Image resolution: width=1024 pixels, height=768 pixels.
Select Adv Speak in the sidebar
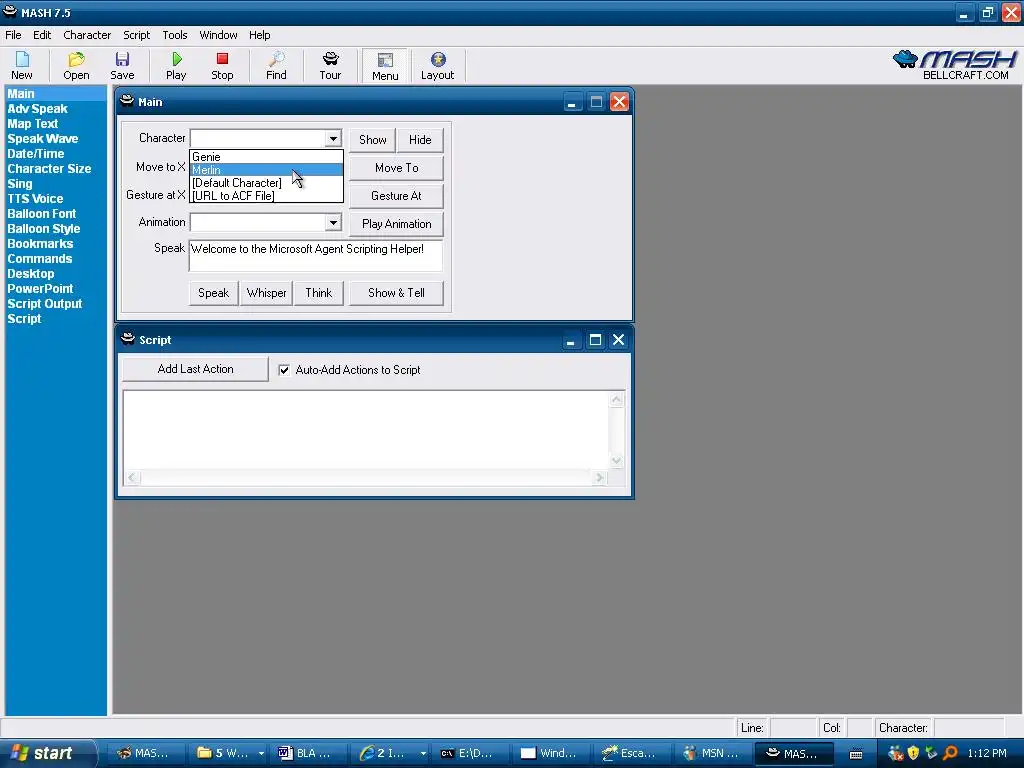coord(37,109)
